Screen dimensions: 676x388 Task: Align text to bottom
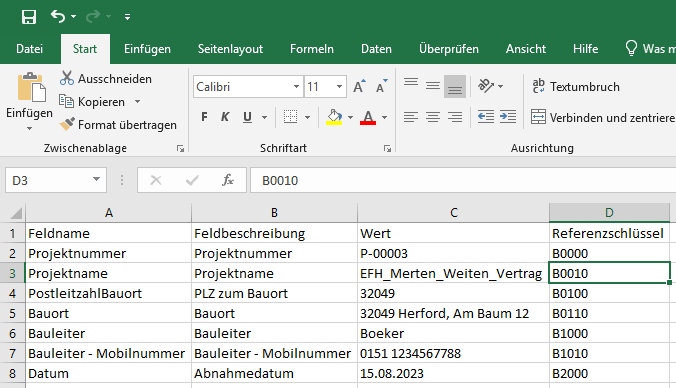click(455, 86)
